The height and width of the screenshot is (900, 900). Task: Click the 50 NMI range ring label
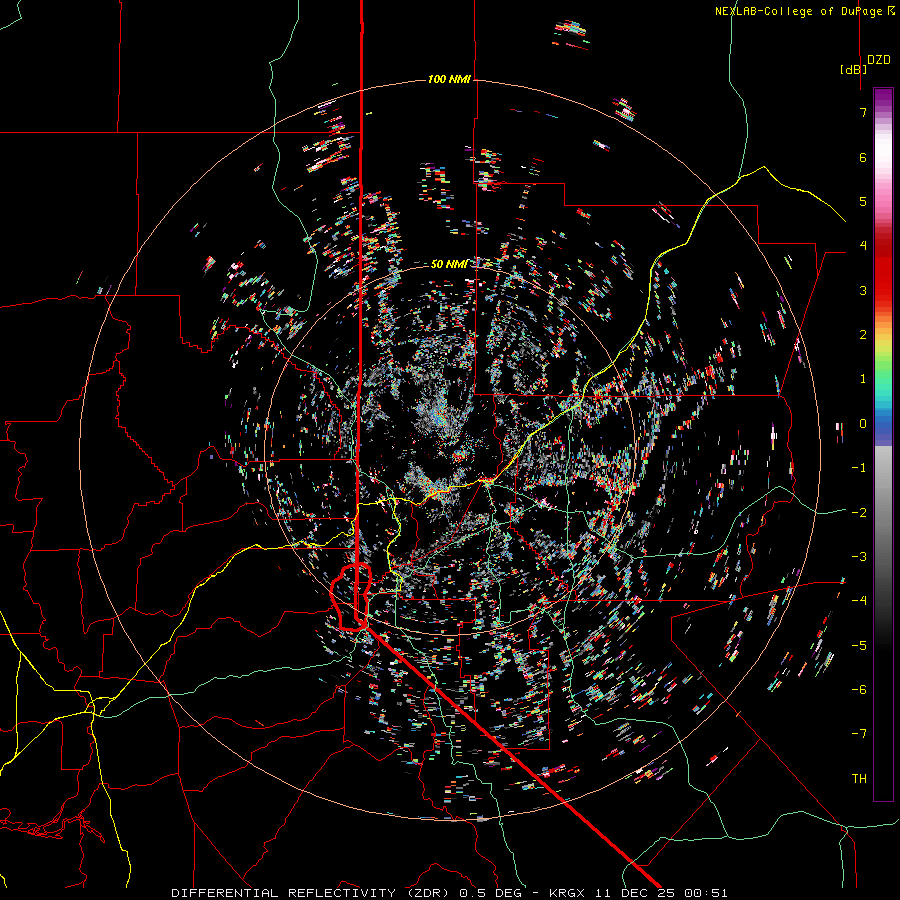click(x=449, y=264)
